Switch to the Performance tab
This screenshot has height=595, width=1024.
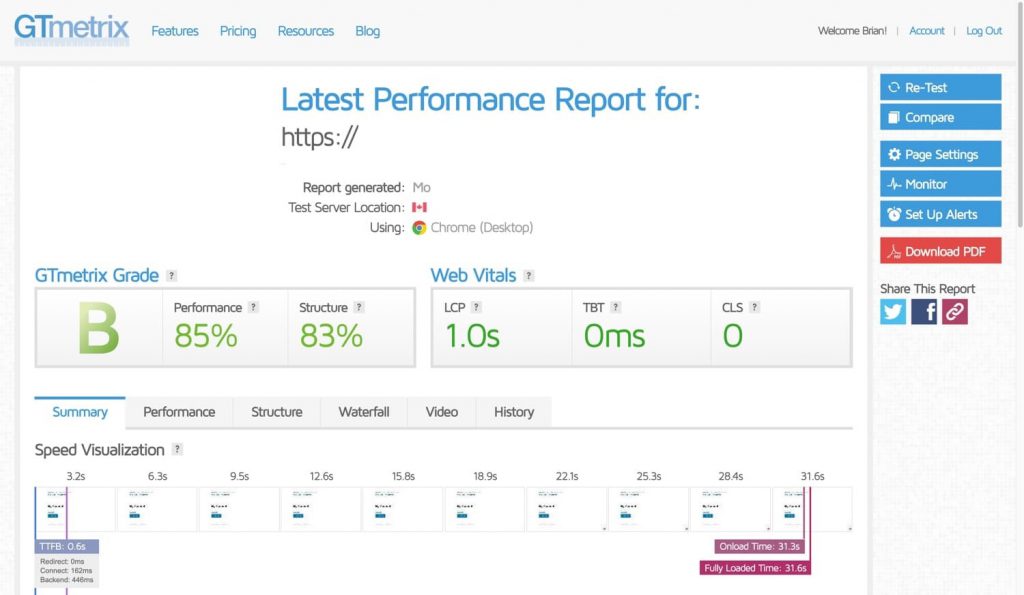(x=179, y=412)
